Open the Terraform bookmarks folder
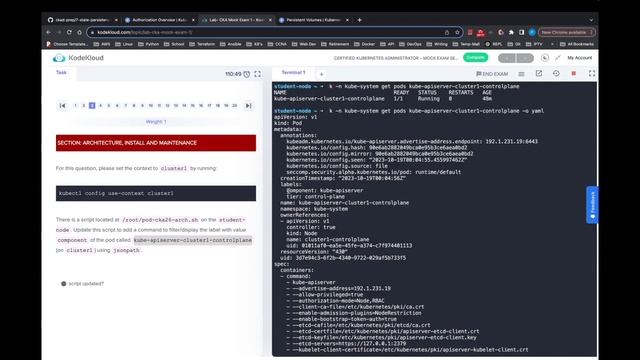Viewport: 640px width, 360px height. (202, 44)
